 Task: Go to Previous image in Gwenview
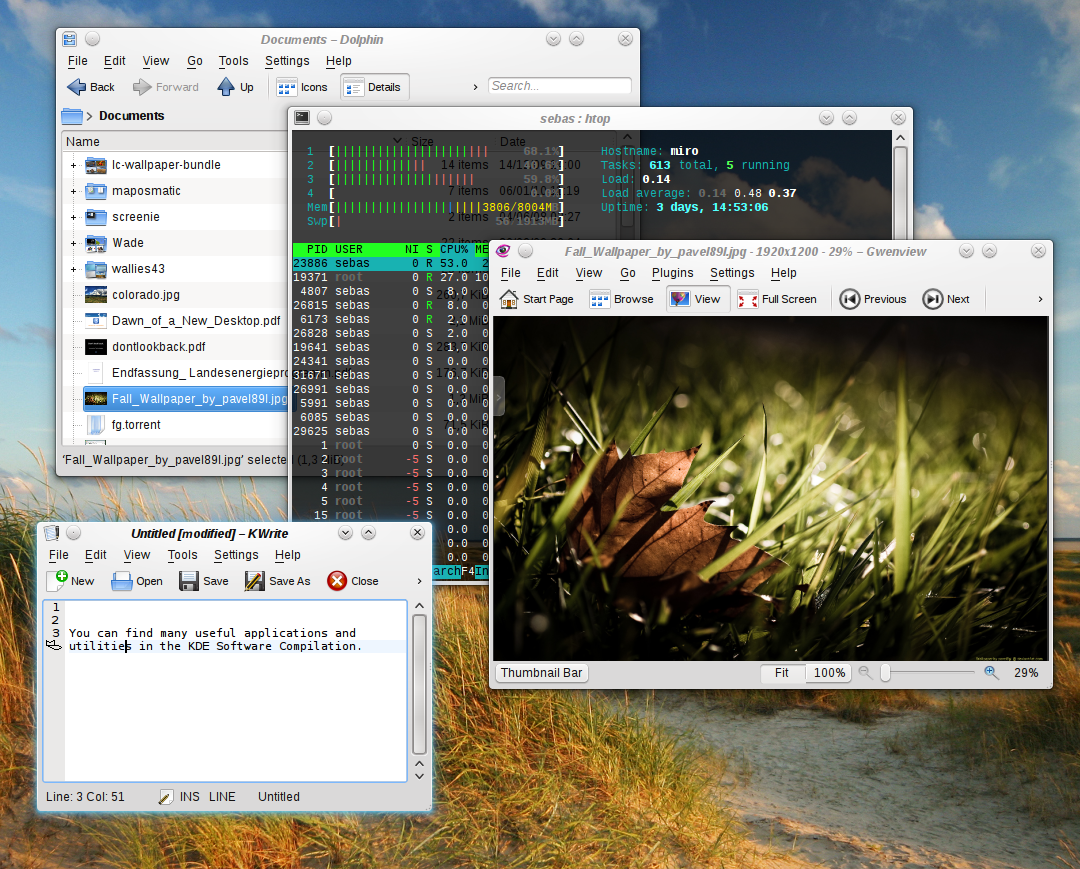tap(873, 299)
